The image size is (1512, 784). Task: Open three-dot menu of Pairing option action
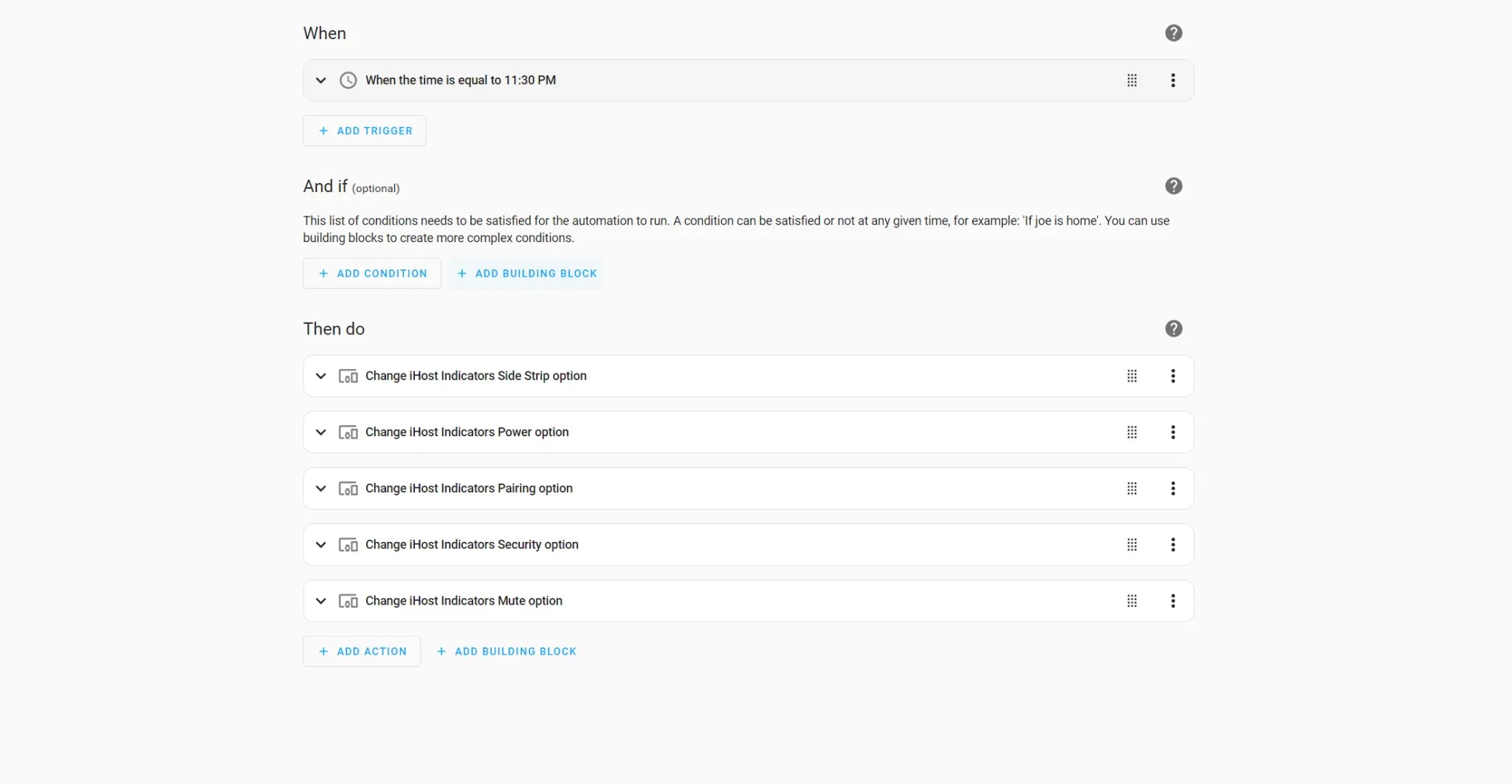click(x=1172, y=488)
